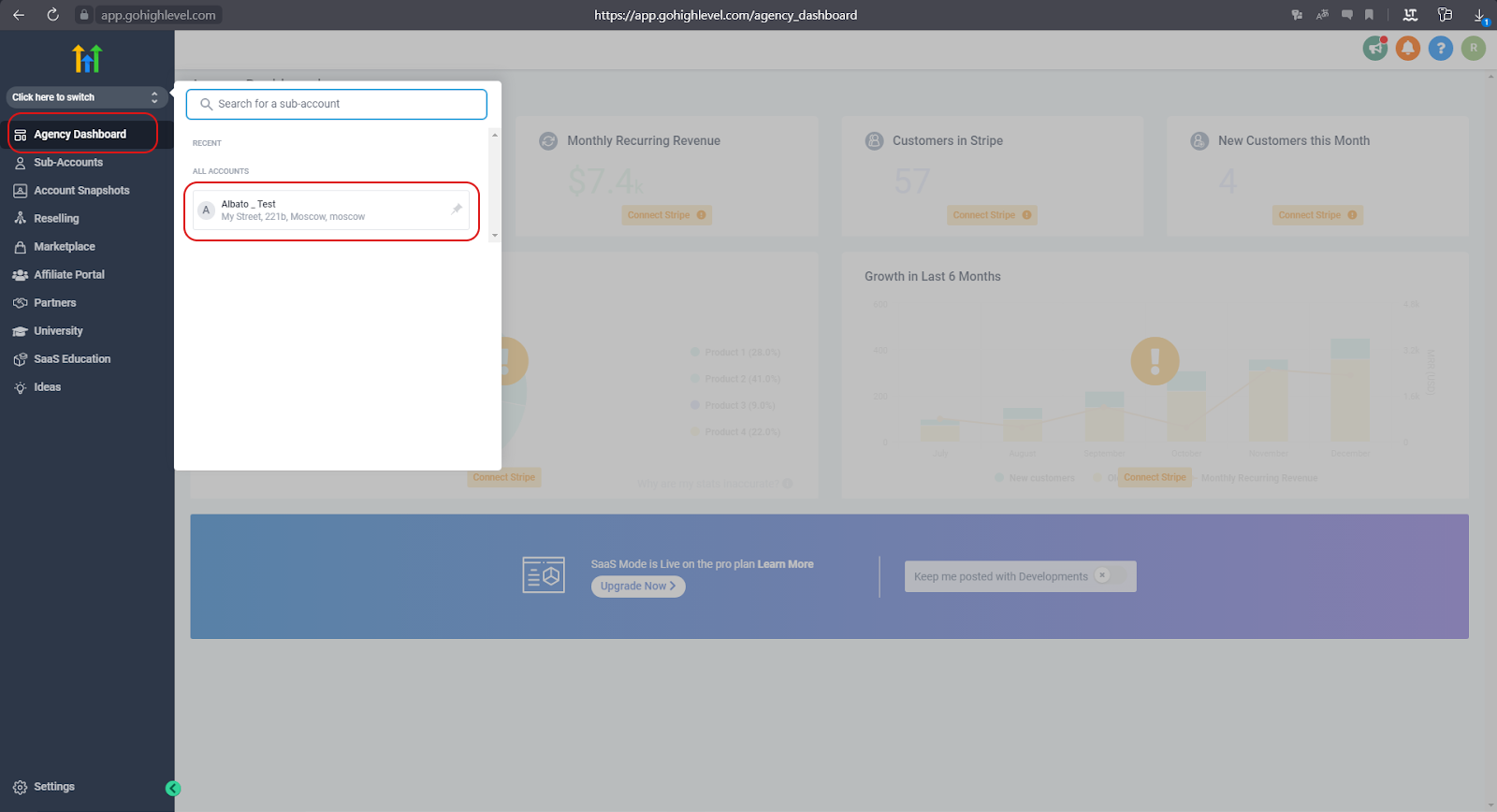Click the search magnifier icon

pyautogui.click(x=207, y=104)
